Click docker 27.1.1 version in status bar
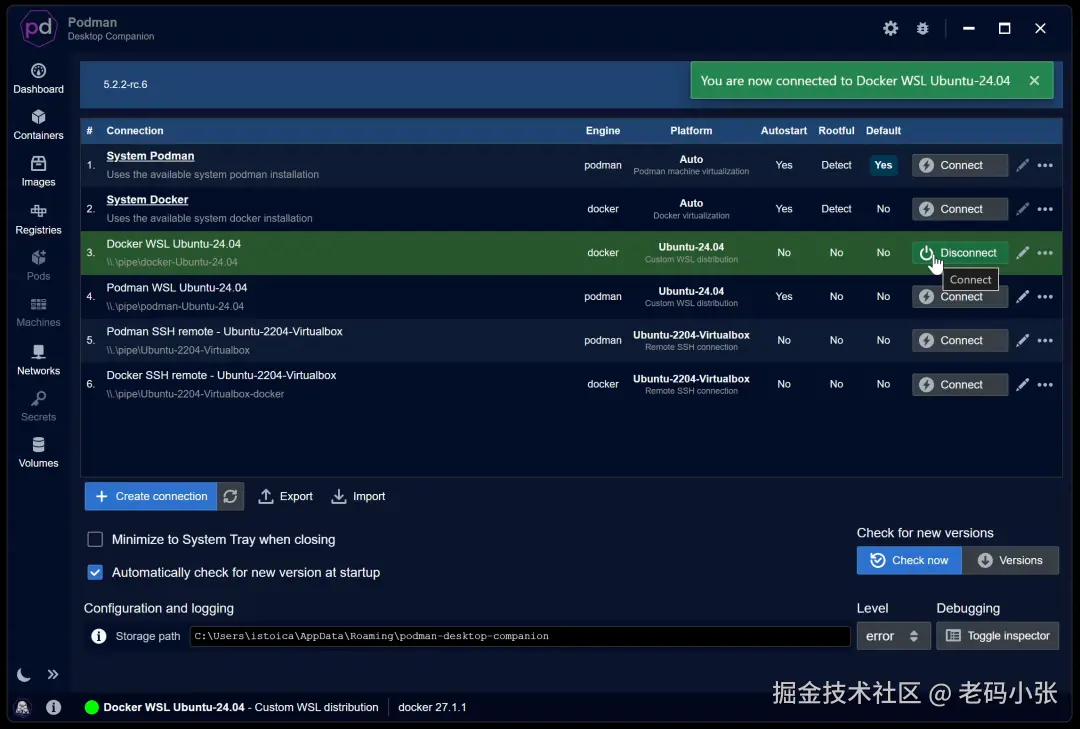The image size is (1080, 729). click(432, 707)
